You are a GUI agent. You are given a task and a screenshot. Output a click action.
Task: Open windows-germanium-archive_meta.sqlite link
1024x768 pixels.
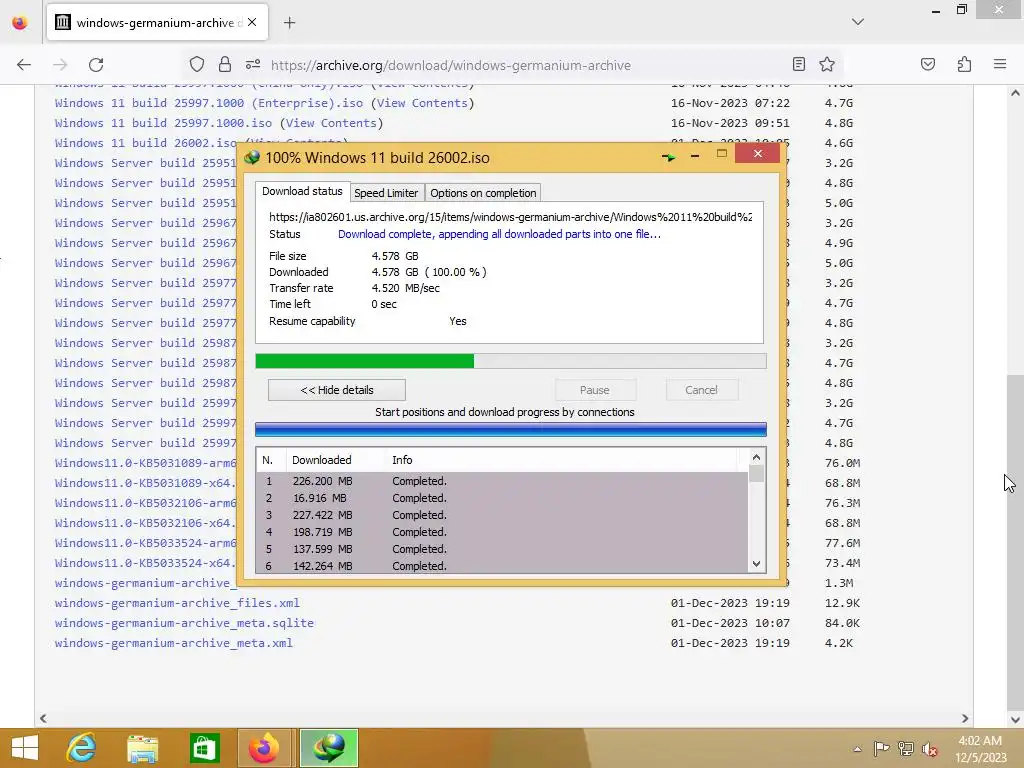click(x=184, y=623)
